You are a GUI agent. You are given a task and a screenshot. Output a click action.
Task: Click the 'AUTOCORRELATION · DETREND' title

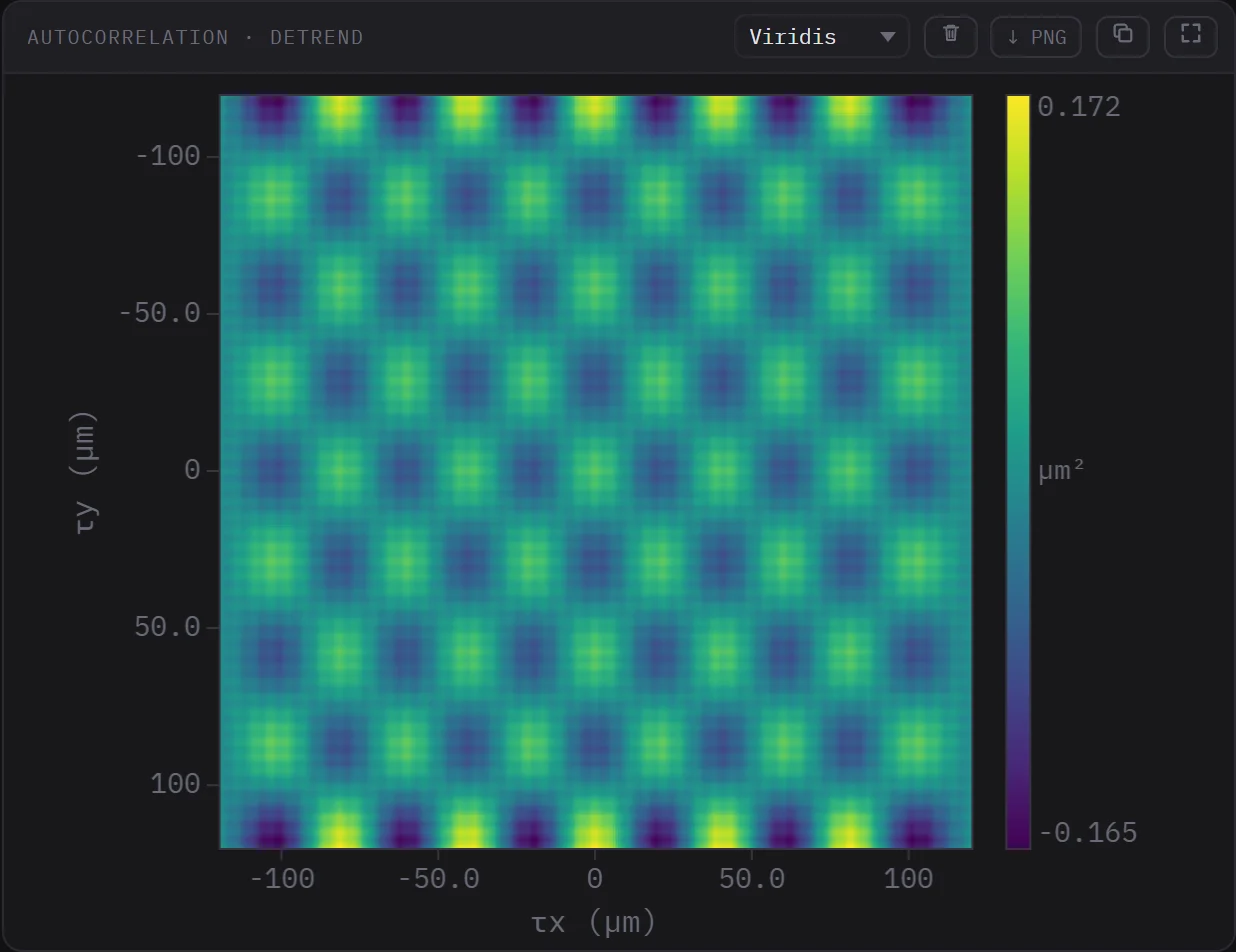click(x=195, y=38)
